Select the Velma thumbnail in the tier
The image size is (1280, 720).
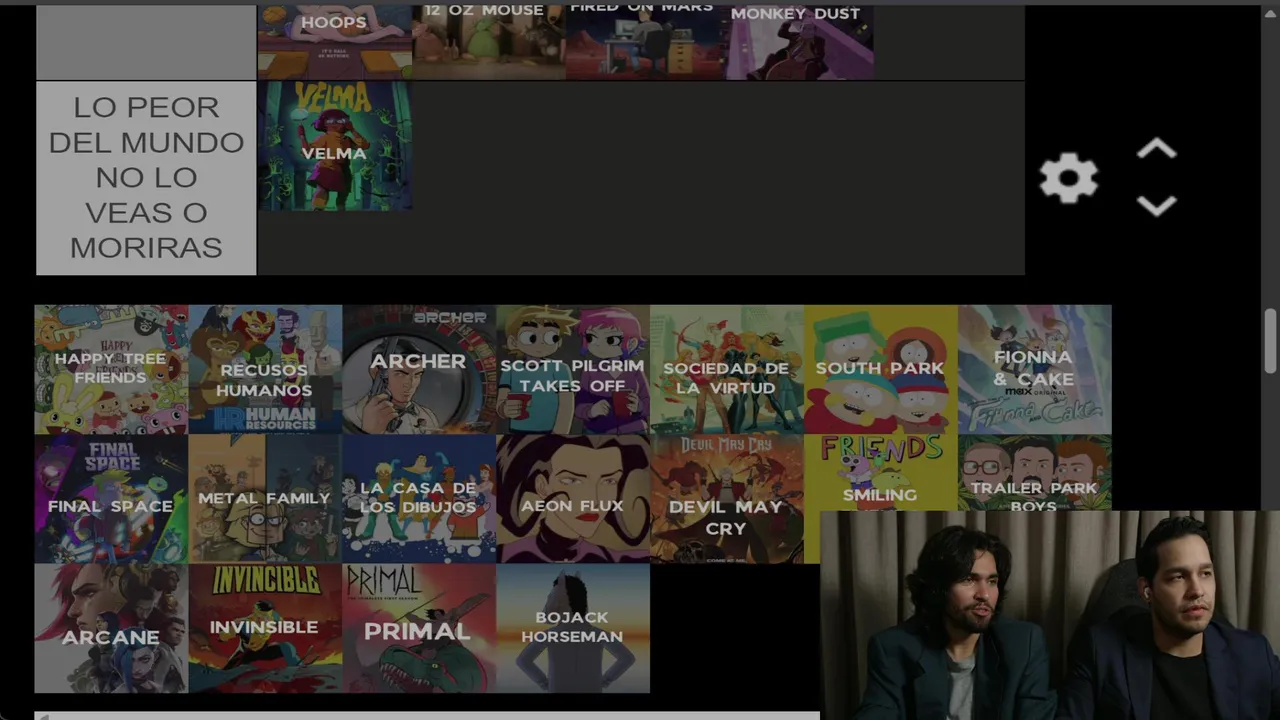[334, 146]
